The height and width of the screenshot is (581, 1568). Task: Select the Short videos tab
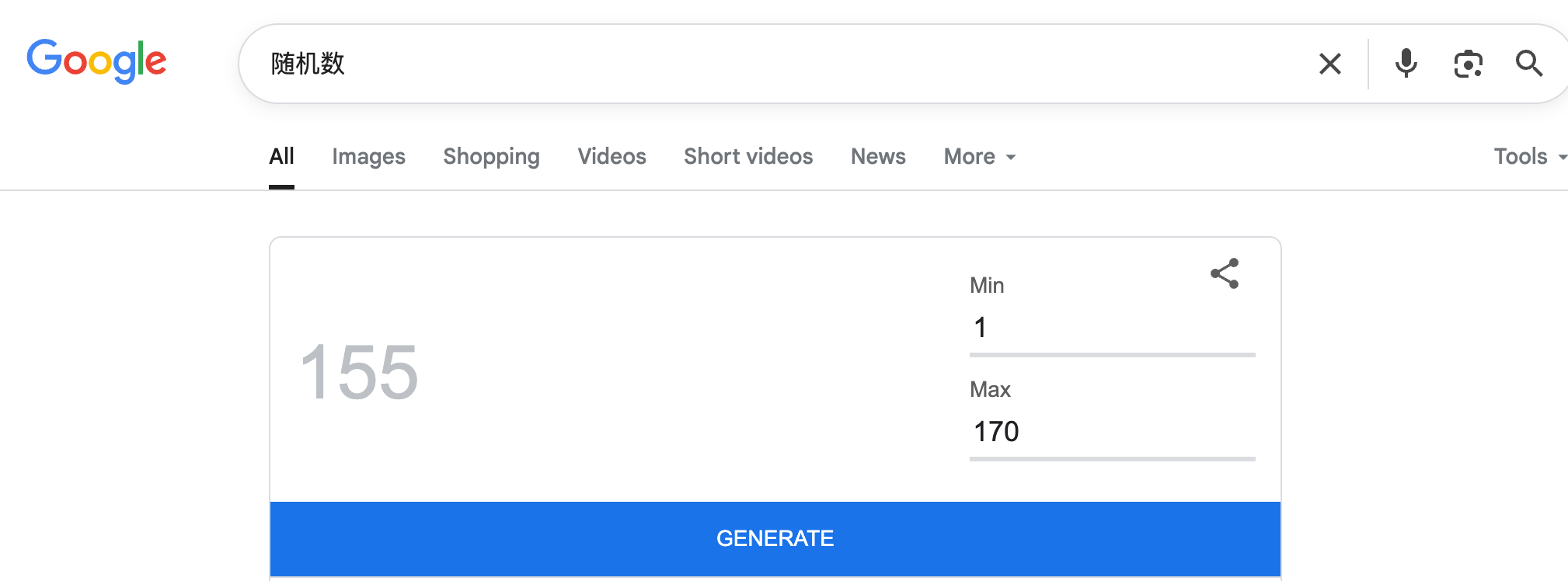pyautogui.click(x=748, y=156)
